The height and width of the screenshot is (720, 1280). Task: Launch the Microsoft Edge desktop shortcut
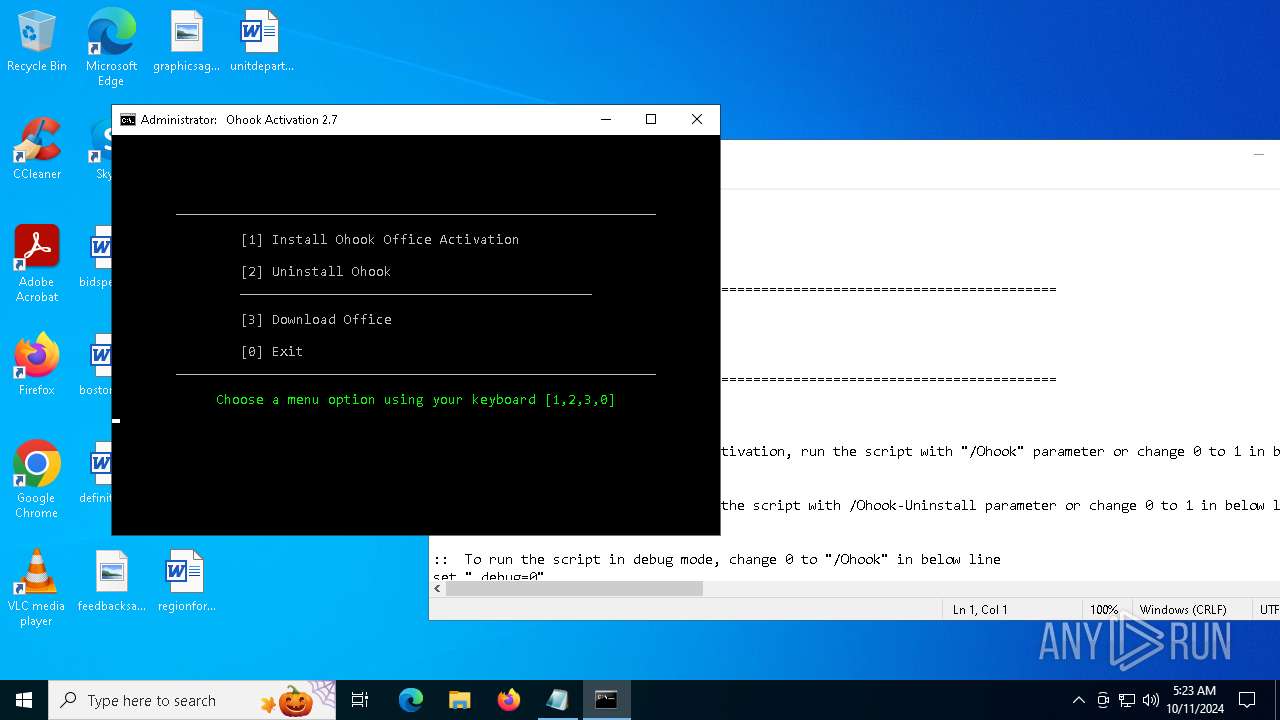(x=111, y=47)
